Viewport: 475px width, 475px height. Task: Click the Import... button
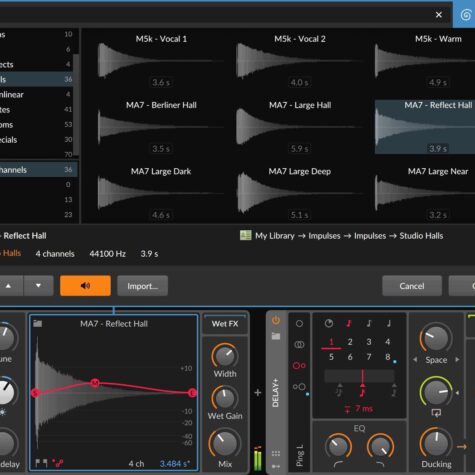point(142,286)
